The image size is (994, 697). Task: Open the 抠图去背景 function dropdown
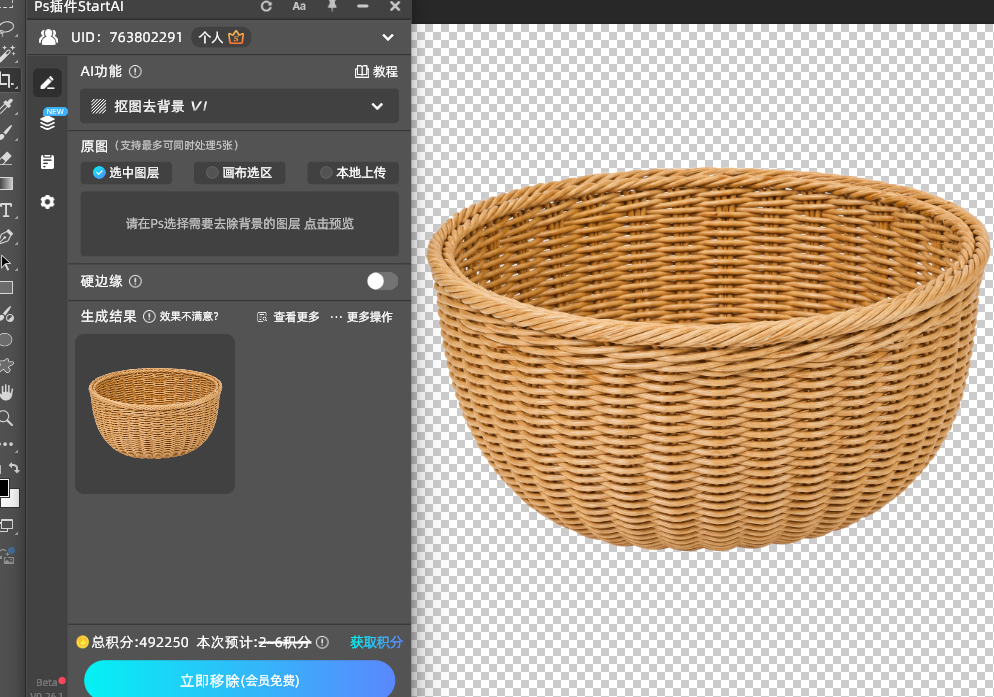coord(240,106)
